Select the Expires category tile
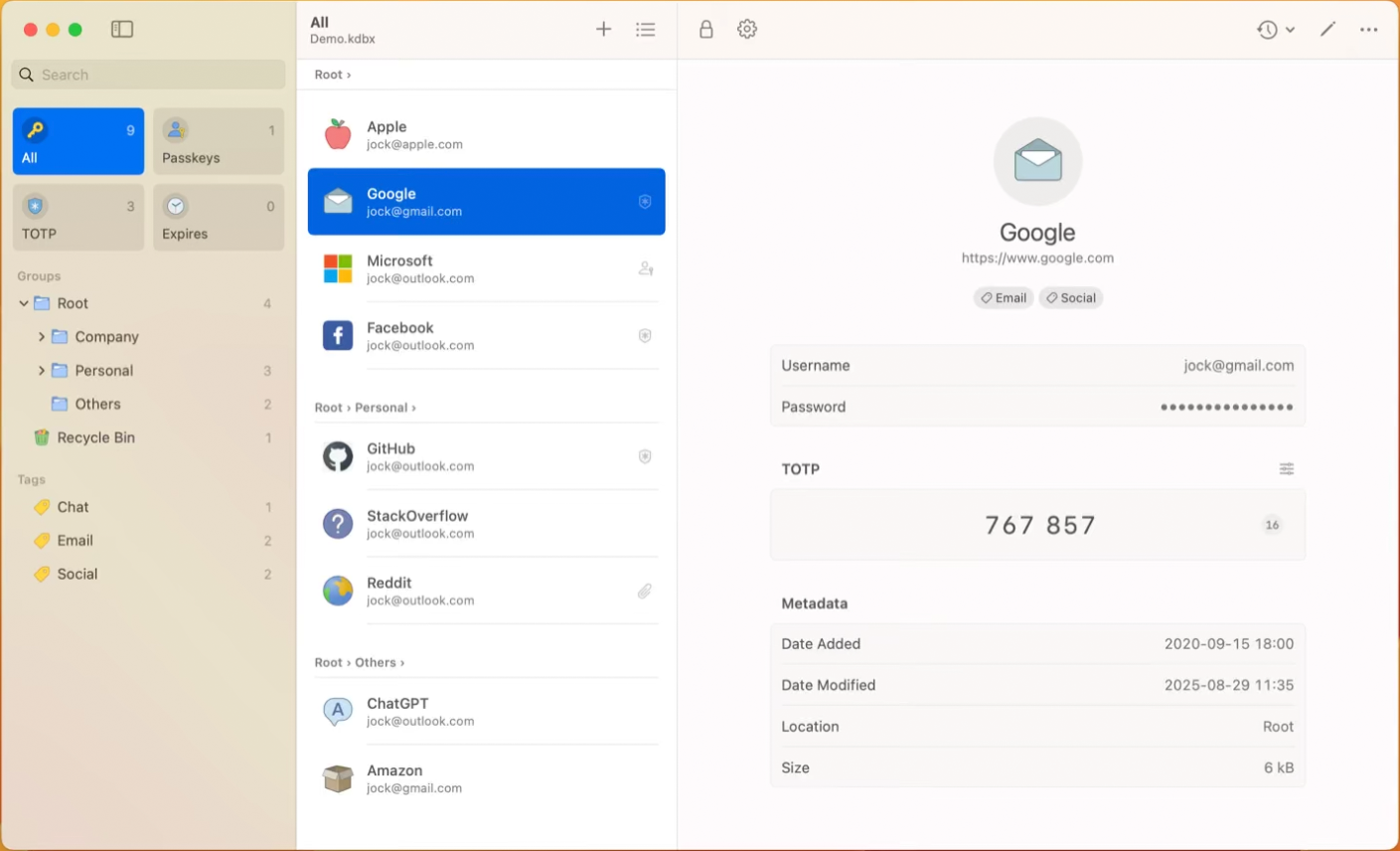1400x851 pixels. pyautogui.click(x=219, y=217)
